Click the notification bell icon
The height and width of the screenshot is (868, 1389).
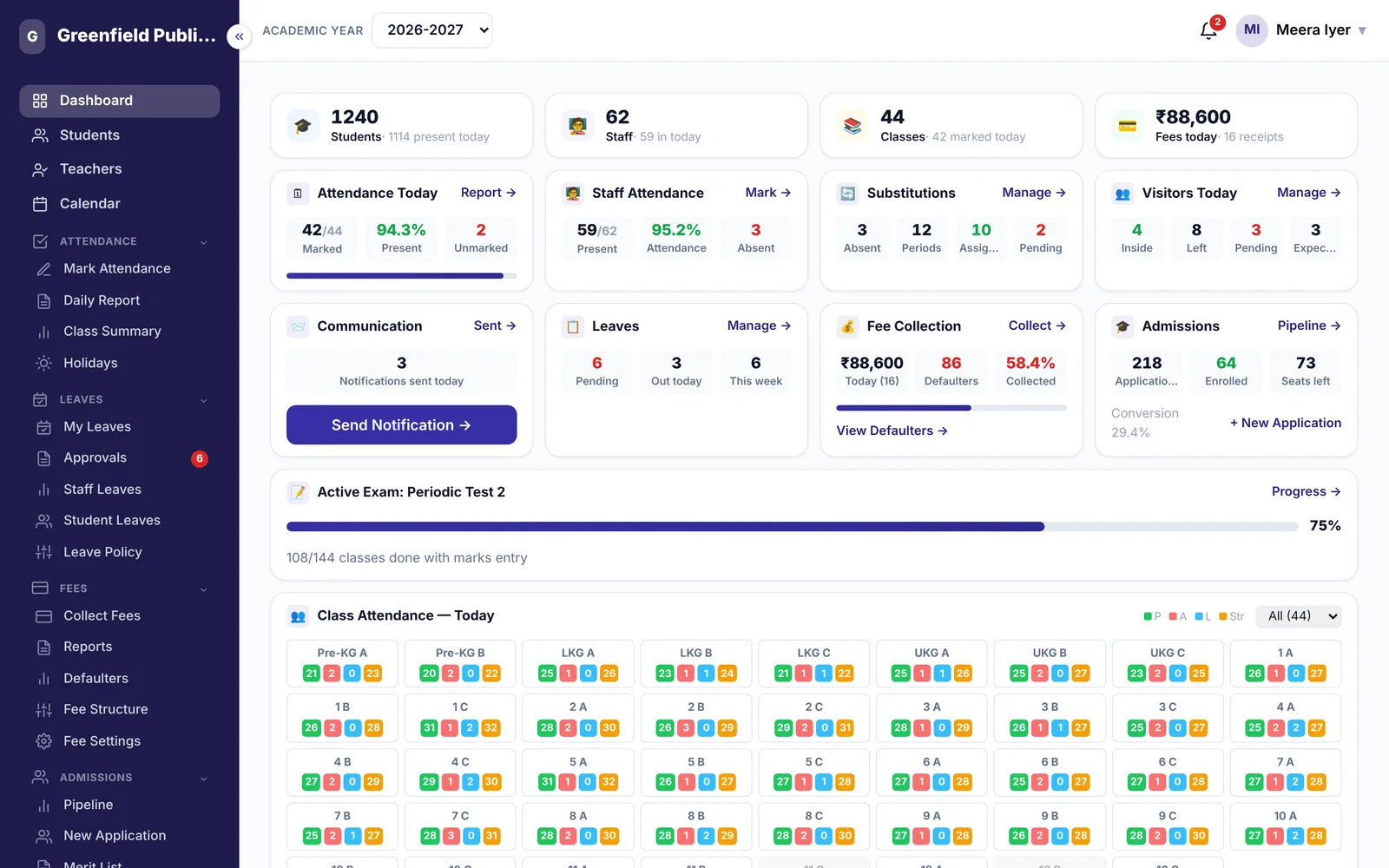1208,30
